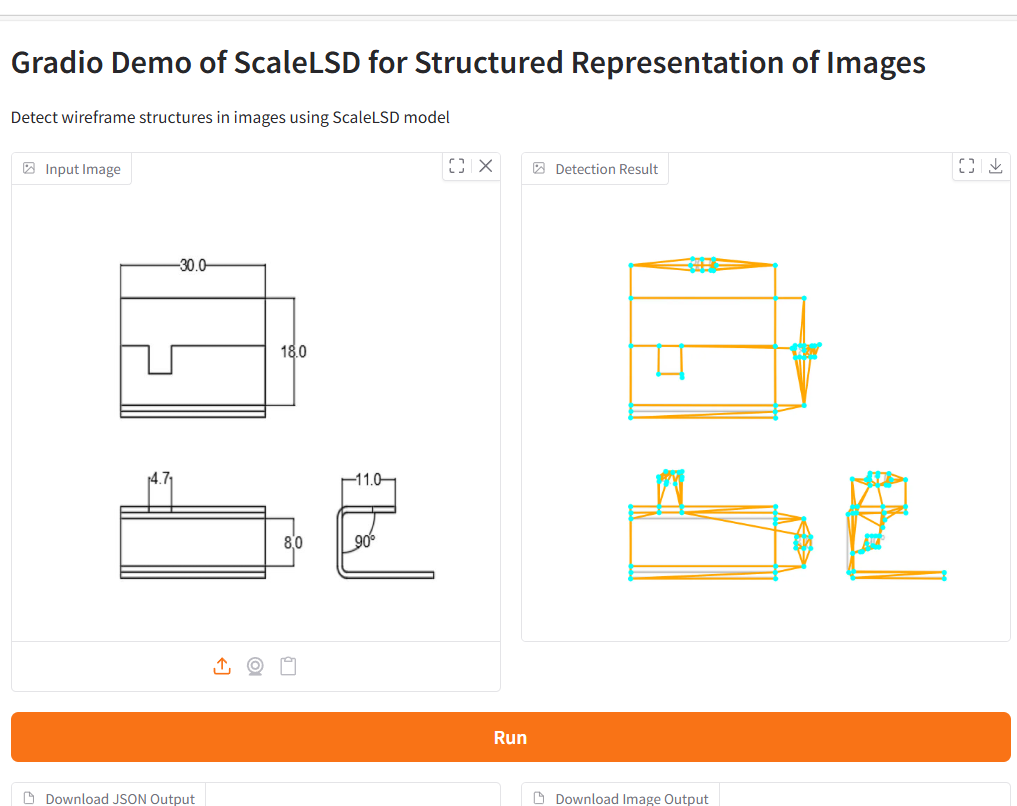The height and width of the screenshot is (806, 1017).
Task: Click the image icon beside Detection Result
Action: click(539, 169)
